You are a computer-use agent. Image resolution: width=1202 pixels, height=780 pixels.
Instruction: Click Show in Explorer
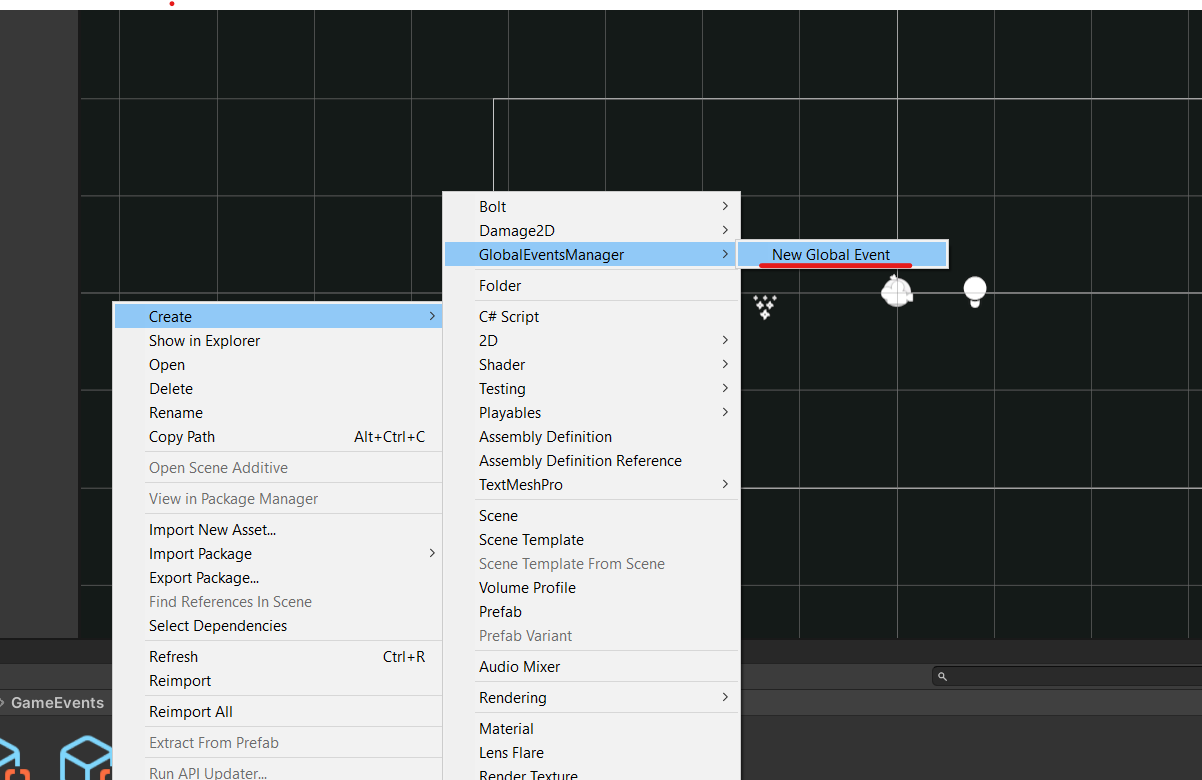pos(204,340)
